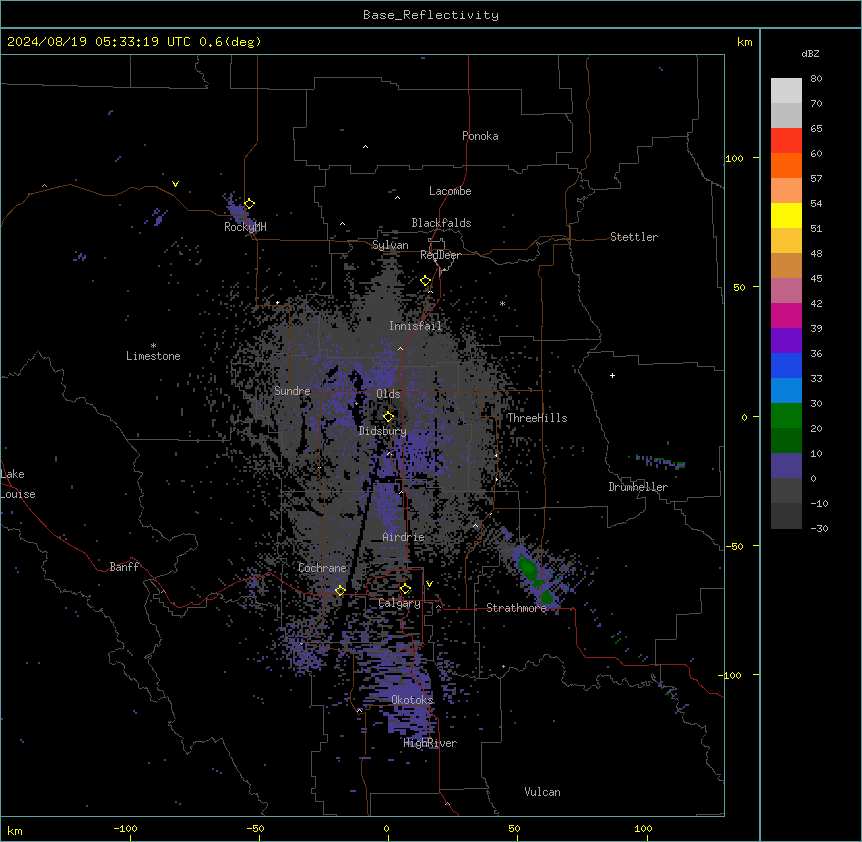Click the ThreeHills label

pyautogui.click(x=537, y=418)
